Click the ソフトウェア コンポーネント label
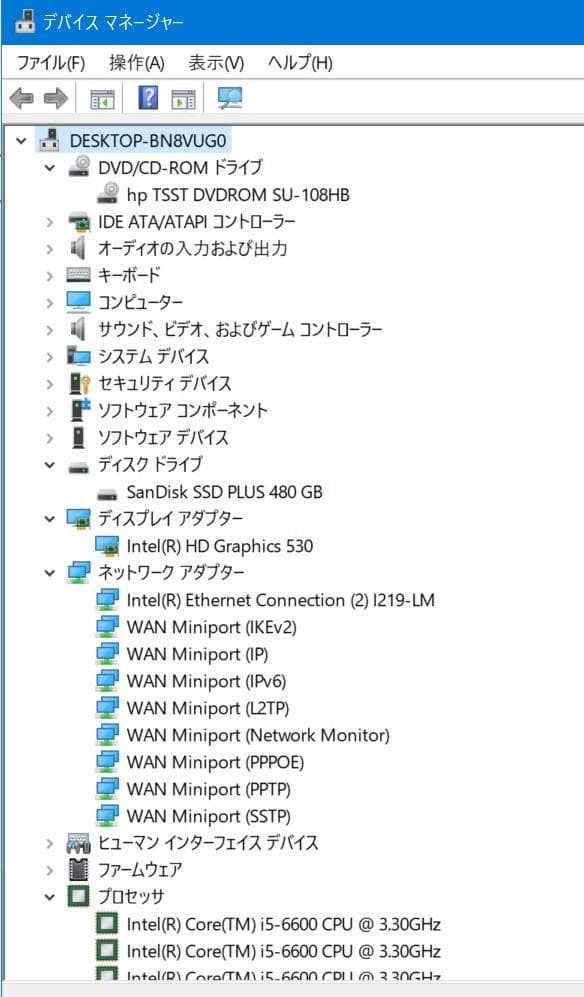584x997 pixels. pos(183,410)
